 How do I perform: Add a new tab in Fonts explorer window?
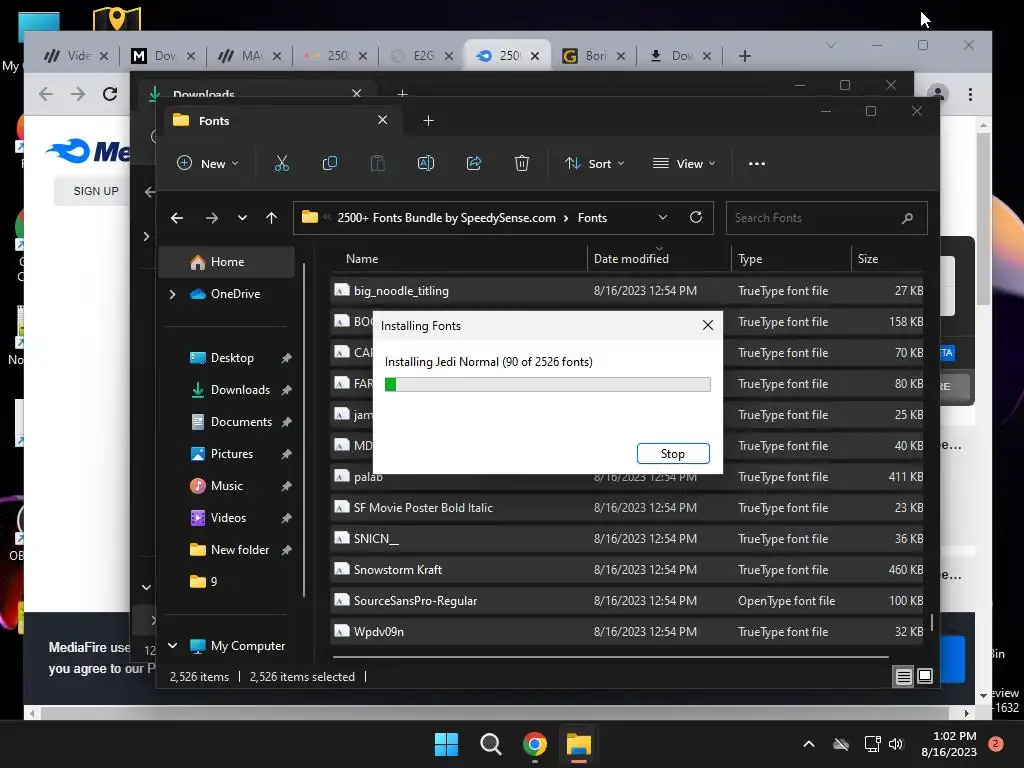pyautogui.click(x=428, y=121)
